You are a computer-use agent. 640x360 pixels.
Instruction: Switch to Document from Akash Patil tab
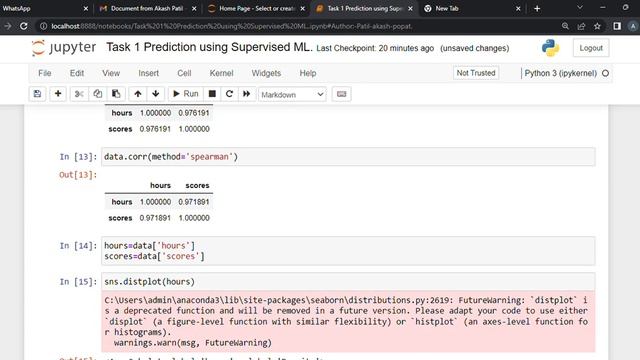(x=146, y=8)
